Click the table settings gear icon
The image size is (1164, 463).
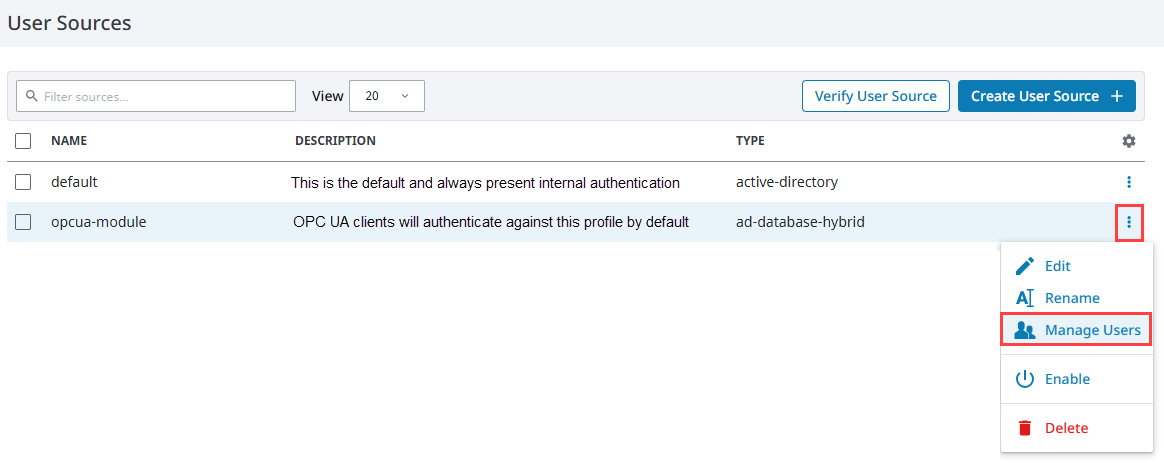[x=1128, y=141]
